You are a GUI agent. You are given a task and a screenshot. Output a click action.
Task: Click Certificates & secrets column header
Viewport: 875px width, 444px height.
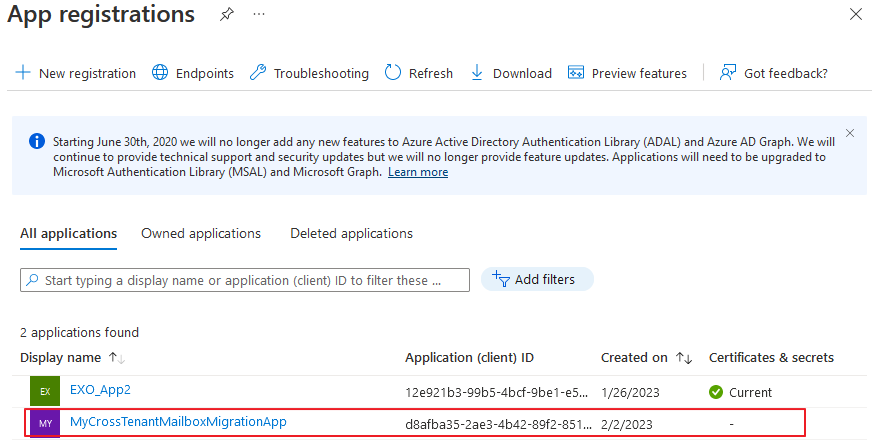pyautogui.click(x=771, y=358)
